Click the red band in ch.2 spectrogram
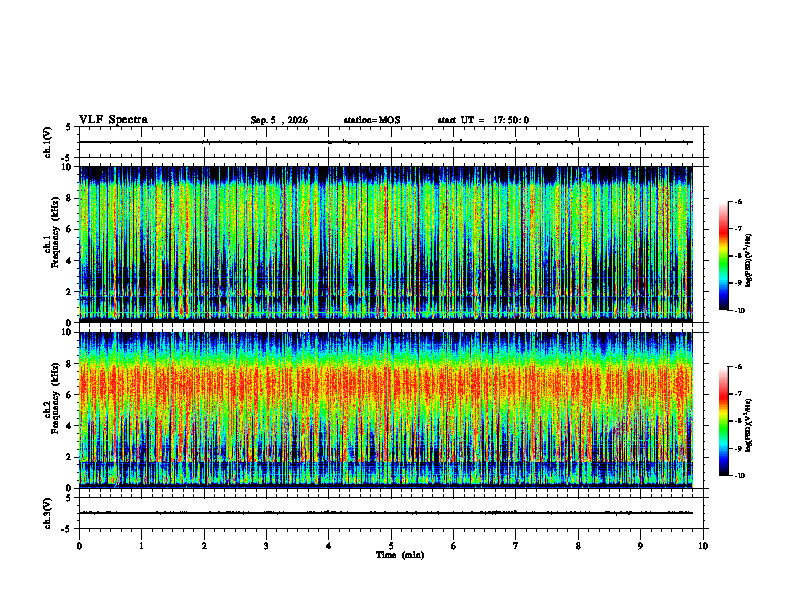The height and width of the screenshot is (612, 792). (x=386, y=386)
